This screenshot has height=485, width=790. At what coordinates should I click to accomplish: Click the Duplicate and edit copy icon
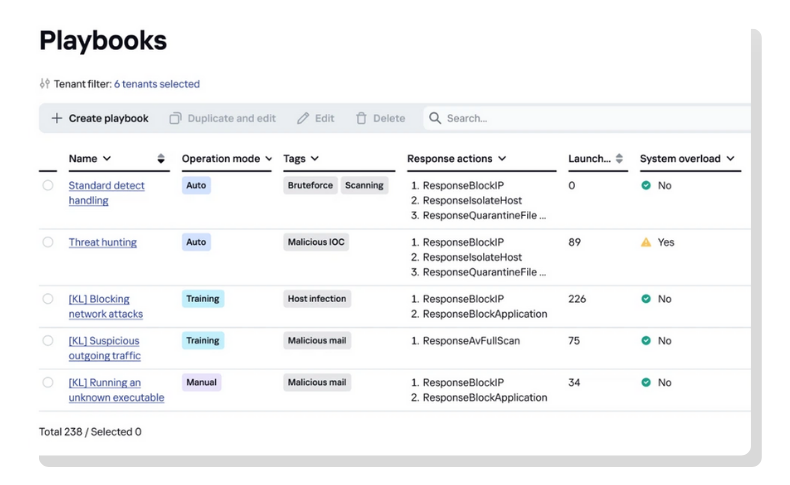click(176, 118)
